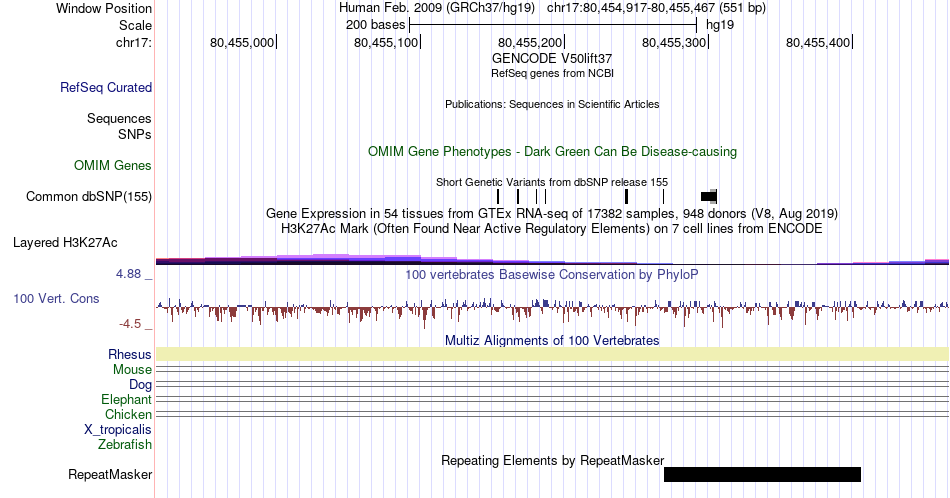Select the Rhesus species label
This screenshot has width=950, height=498.
click(130, 354)
